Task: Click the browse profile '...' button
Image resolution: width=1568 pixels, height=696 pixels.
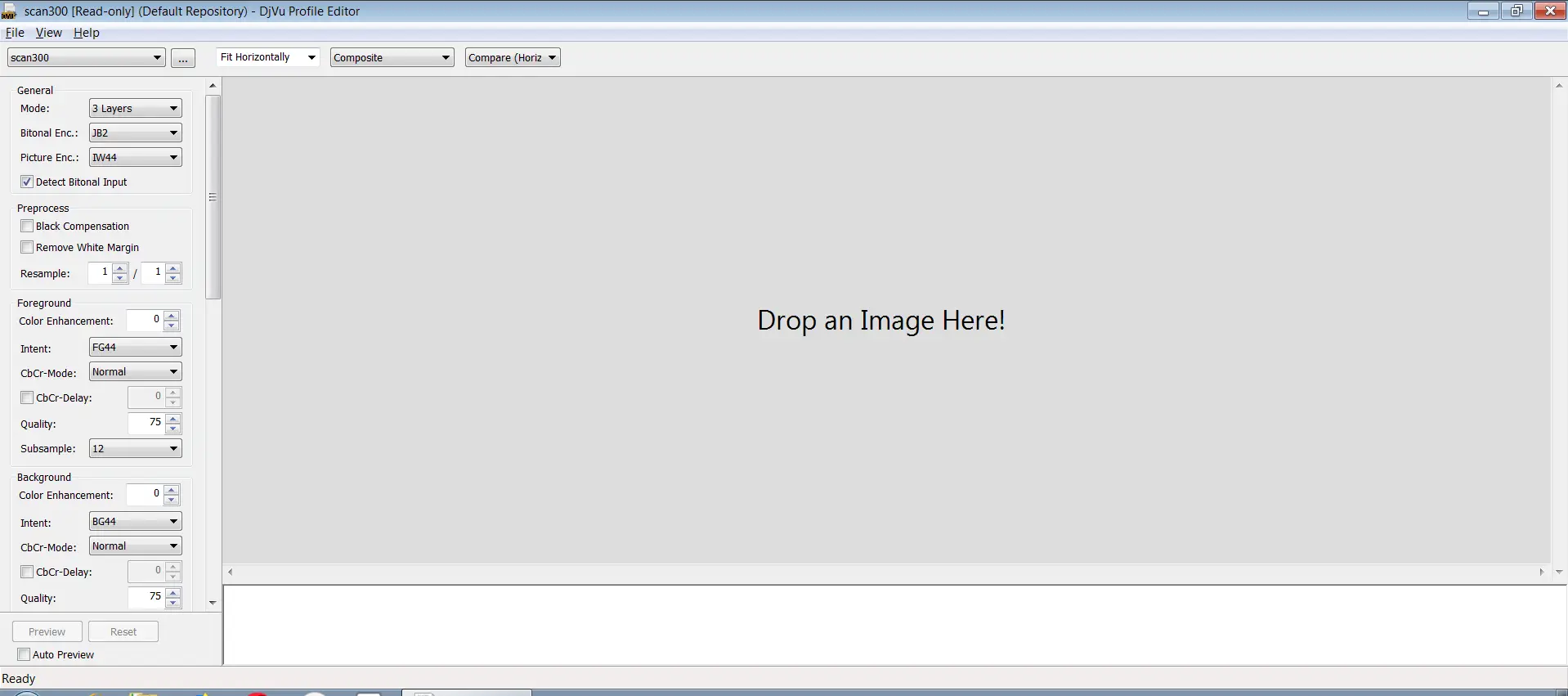Action: 183,58
